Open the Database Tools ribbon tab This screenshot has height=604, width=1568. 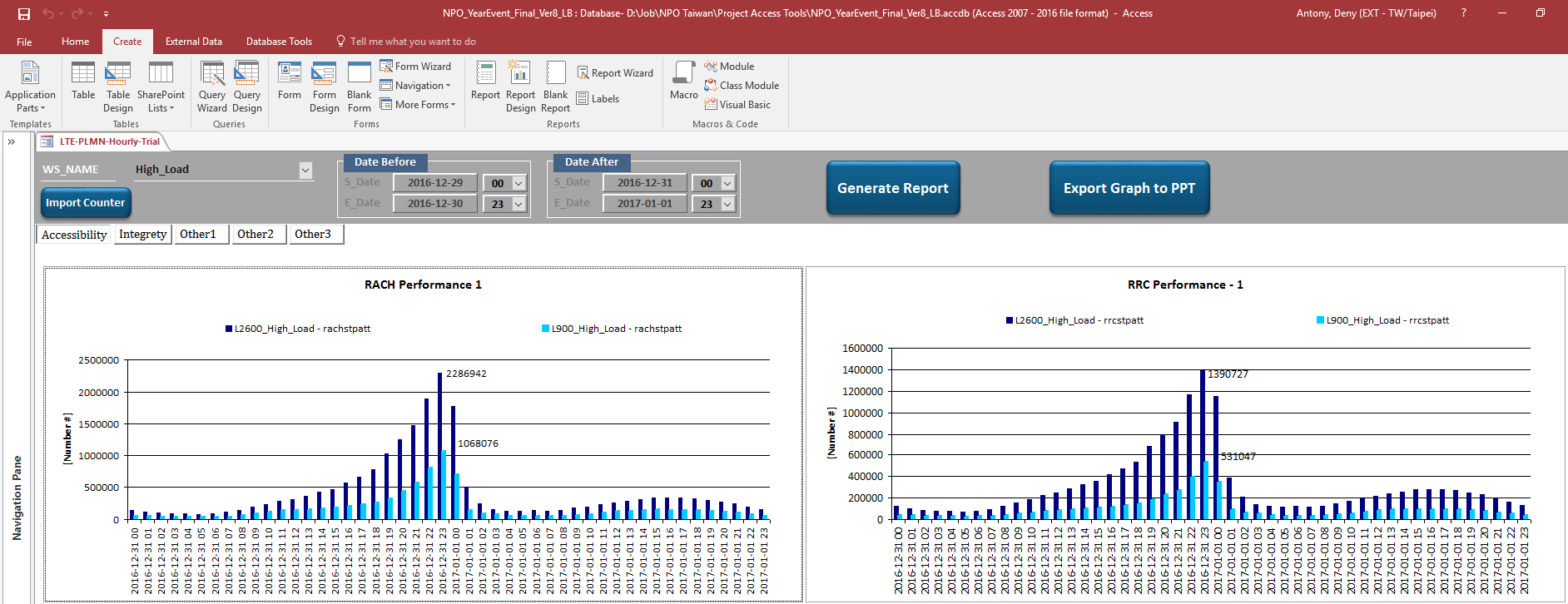279,42
